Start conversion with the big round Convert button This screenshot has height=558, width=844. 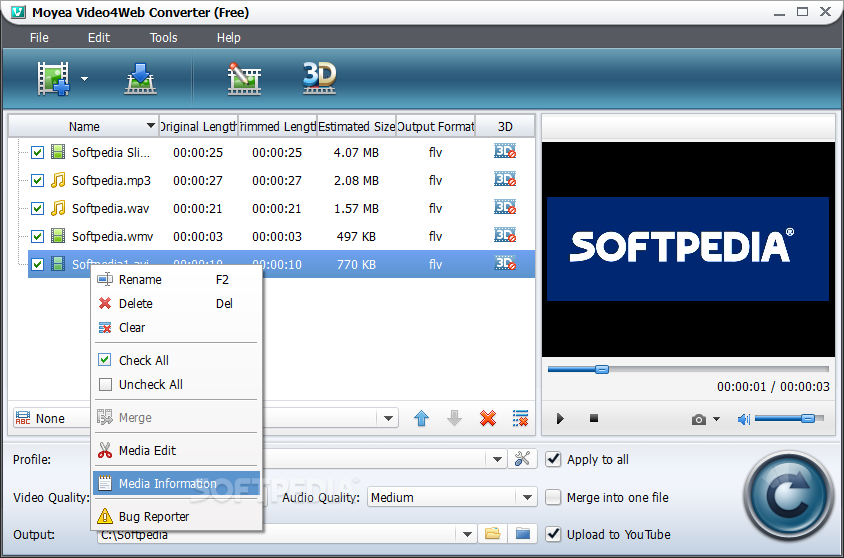pos(789,496)
